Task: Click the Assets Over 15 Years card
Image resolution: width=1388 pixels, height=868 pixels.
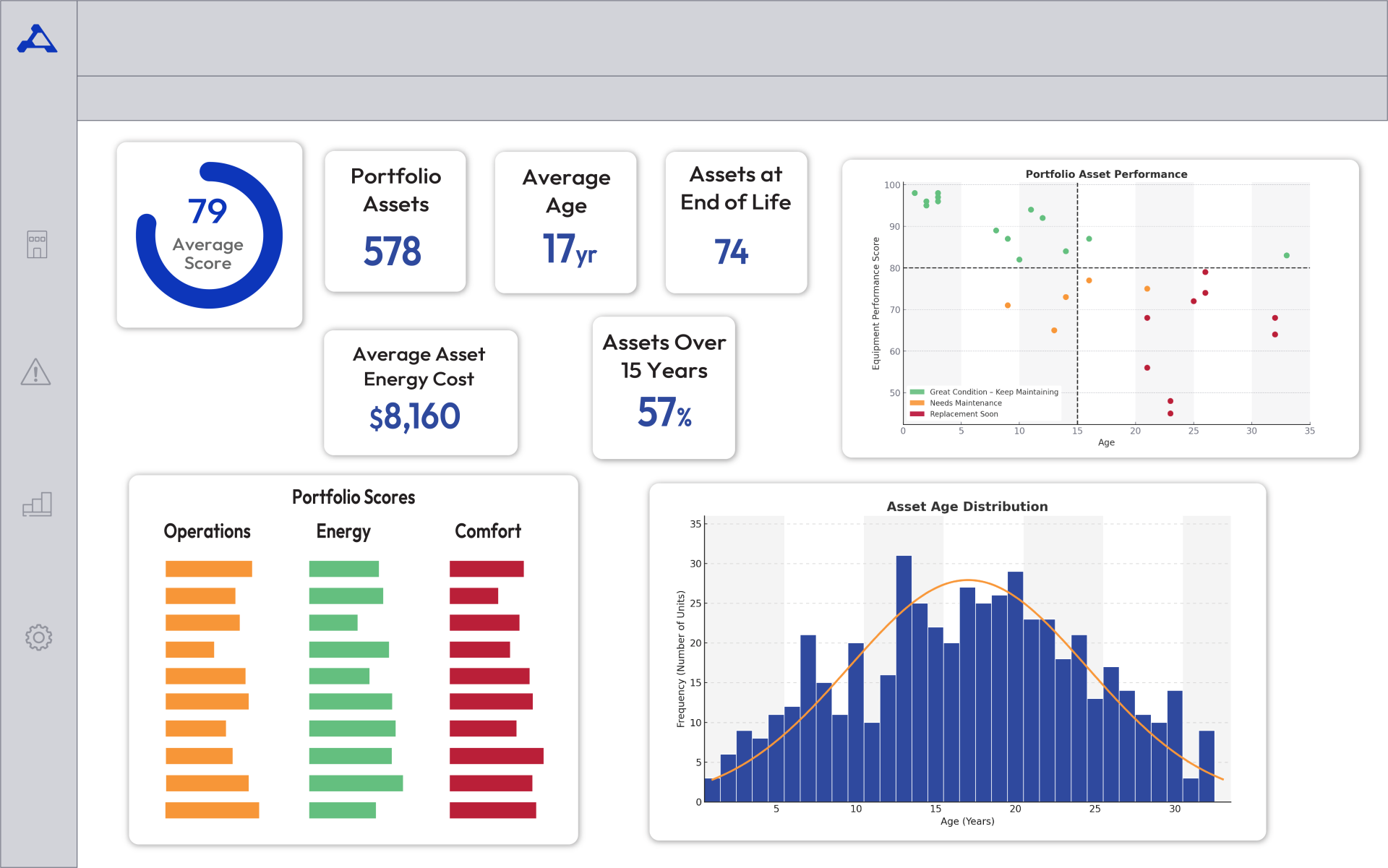Action: [x=664, y=387]
